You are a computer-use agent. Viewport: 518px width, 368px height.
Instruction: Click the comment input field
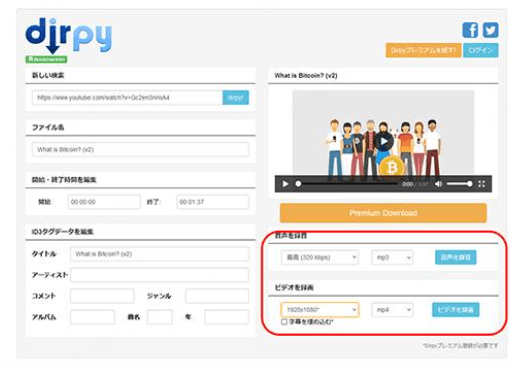(102, 296)
